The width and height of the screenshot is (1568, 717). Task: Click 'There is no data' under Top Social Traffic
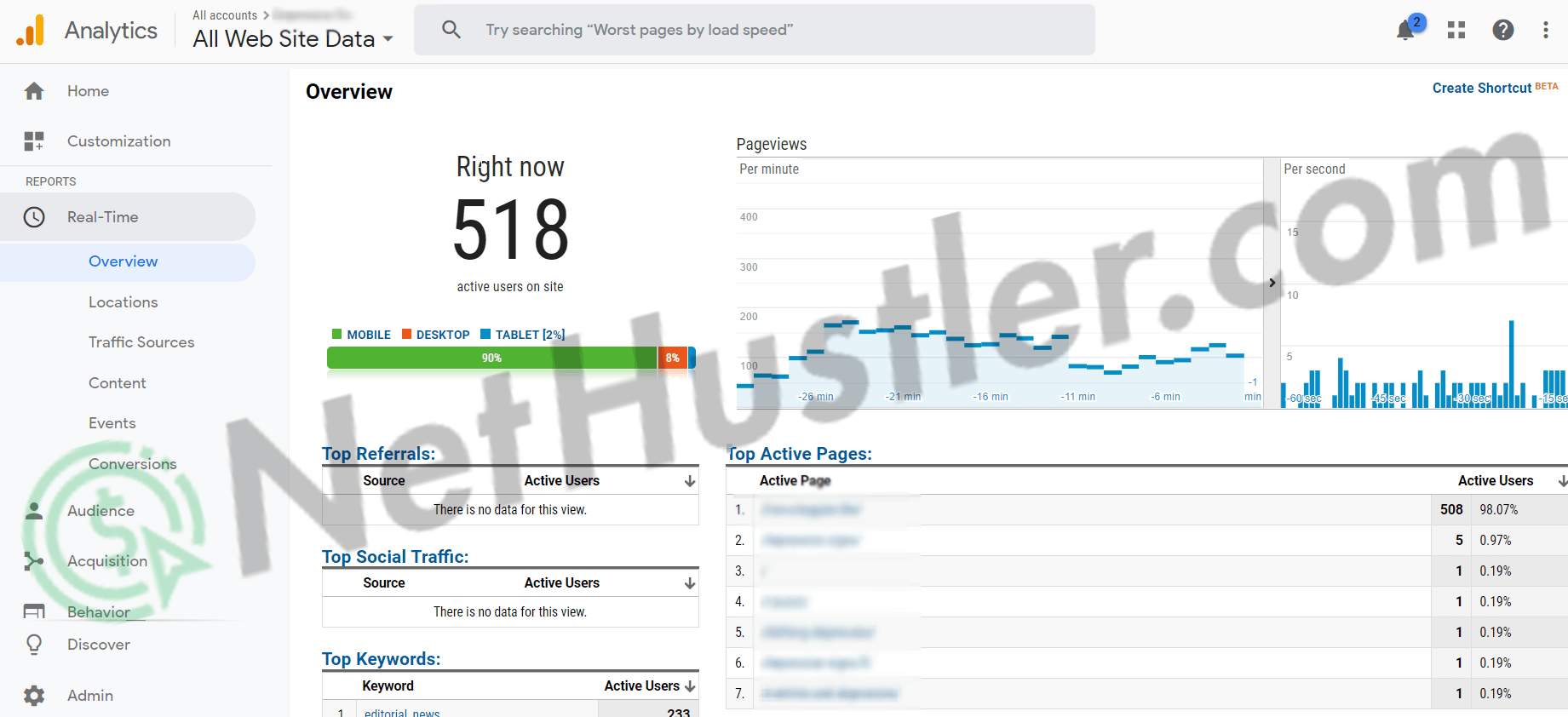[x=510, y=612]
